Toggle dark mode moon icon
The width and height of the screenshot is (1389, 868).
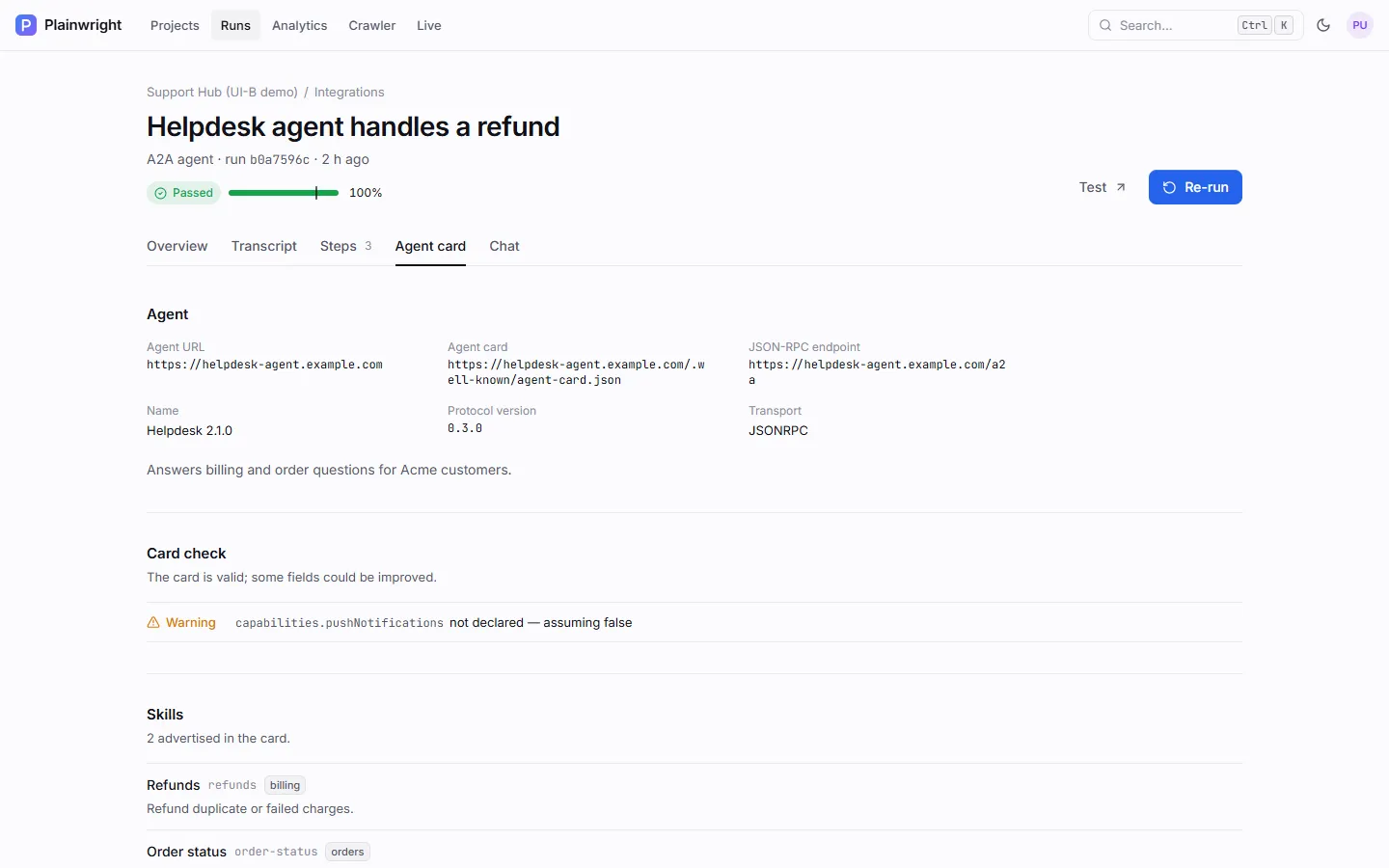click(x=1323, y=25)
